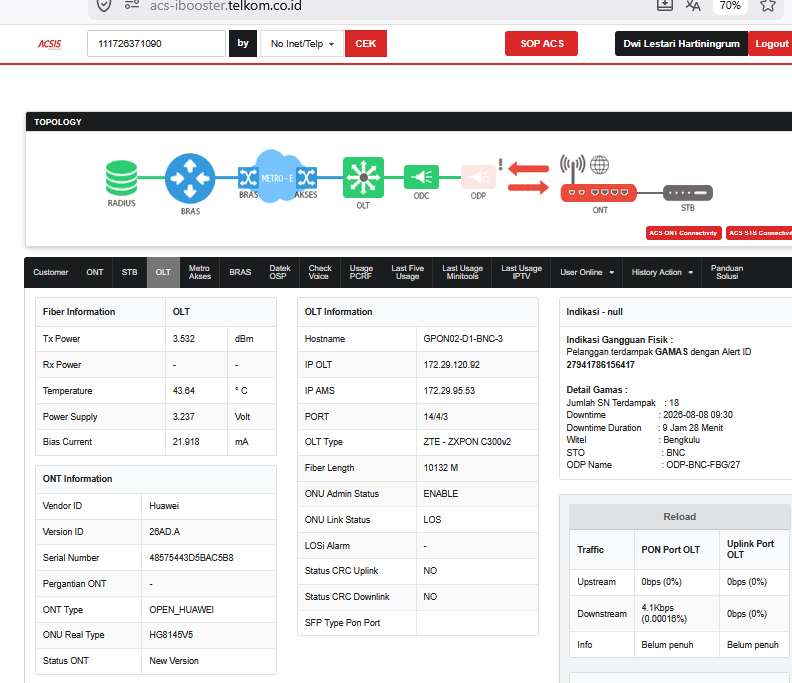Viewport: 792px width, 683px height.
Task: Expand the History Action dropdown menu
Action: tap(662, 272)
